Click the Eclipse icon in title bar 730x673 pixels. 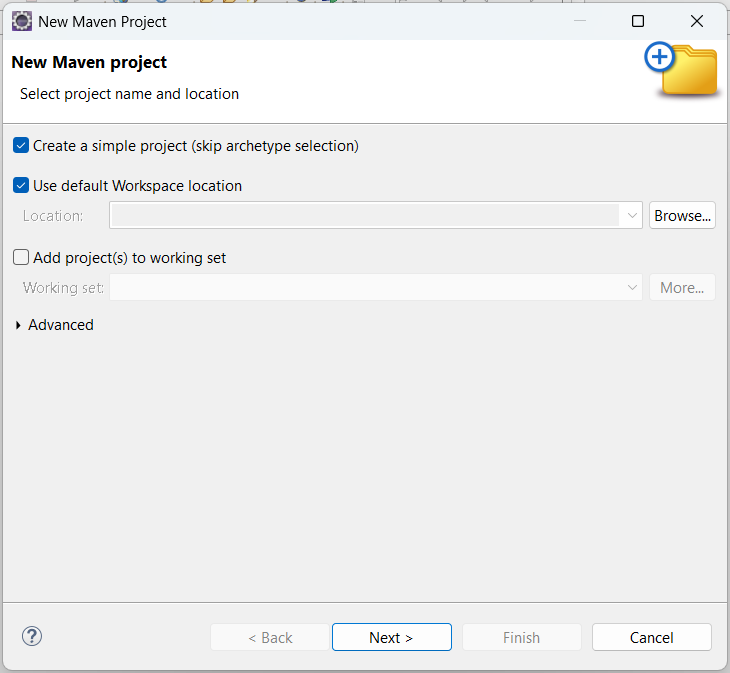coord(21,21)
